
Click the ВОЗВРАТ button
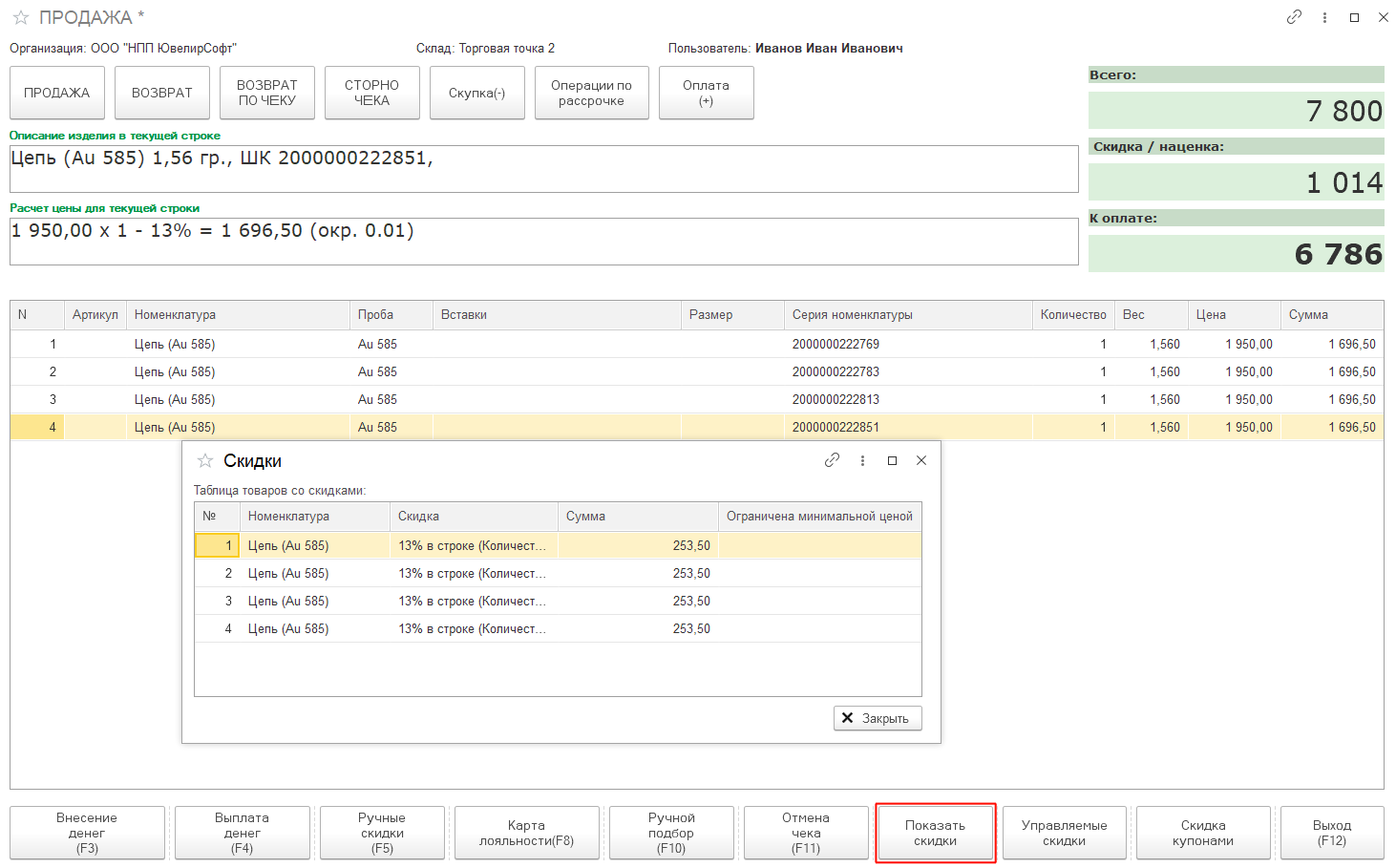(162, 93)
